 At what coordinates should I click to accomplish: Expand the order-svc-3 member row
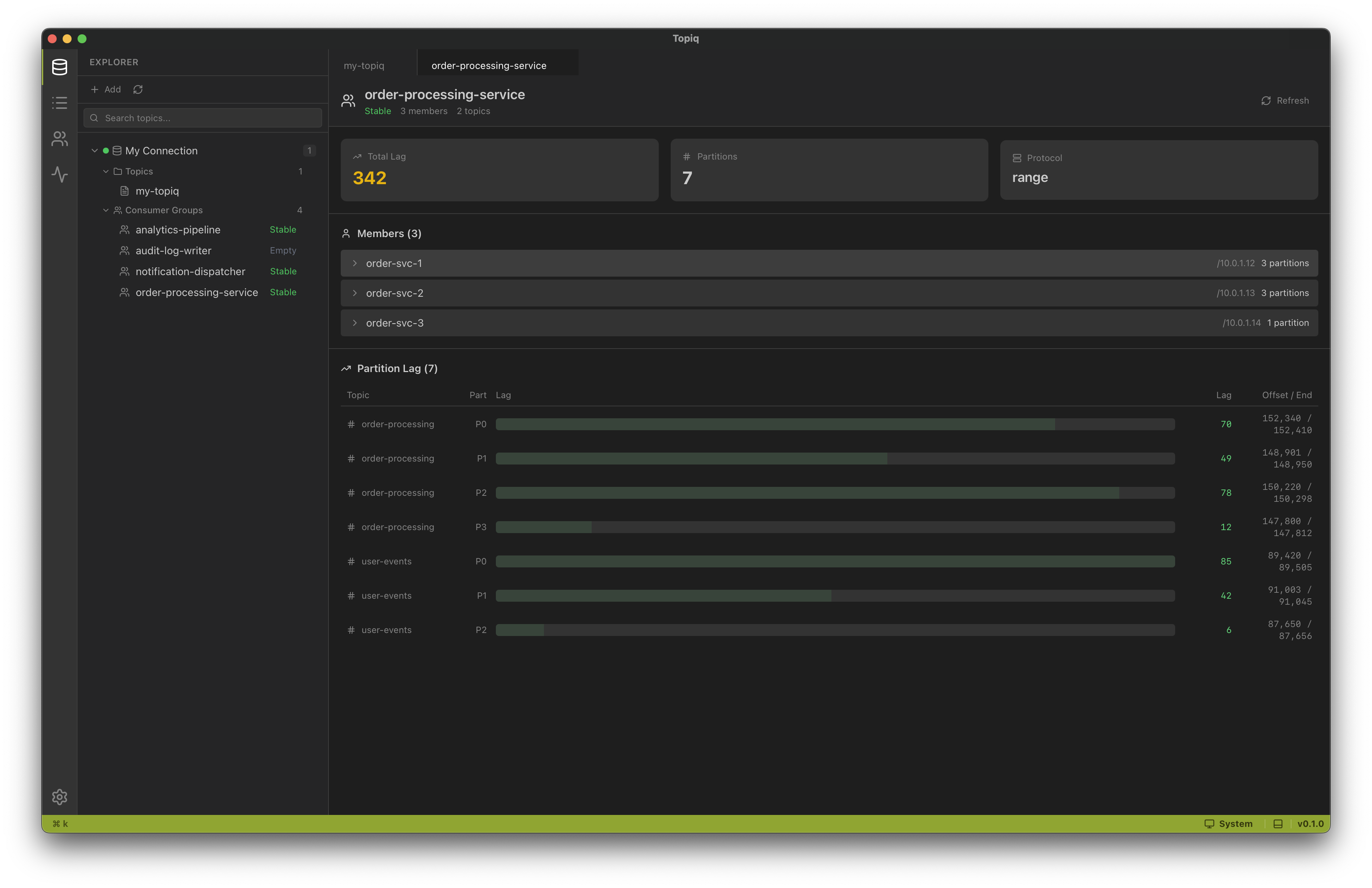click(x=355, y=323)
